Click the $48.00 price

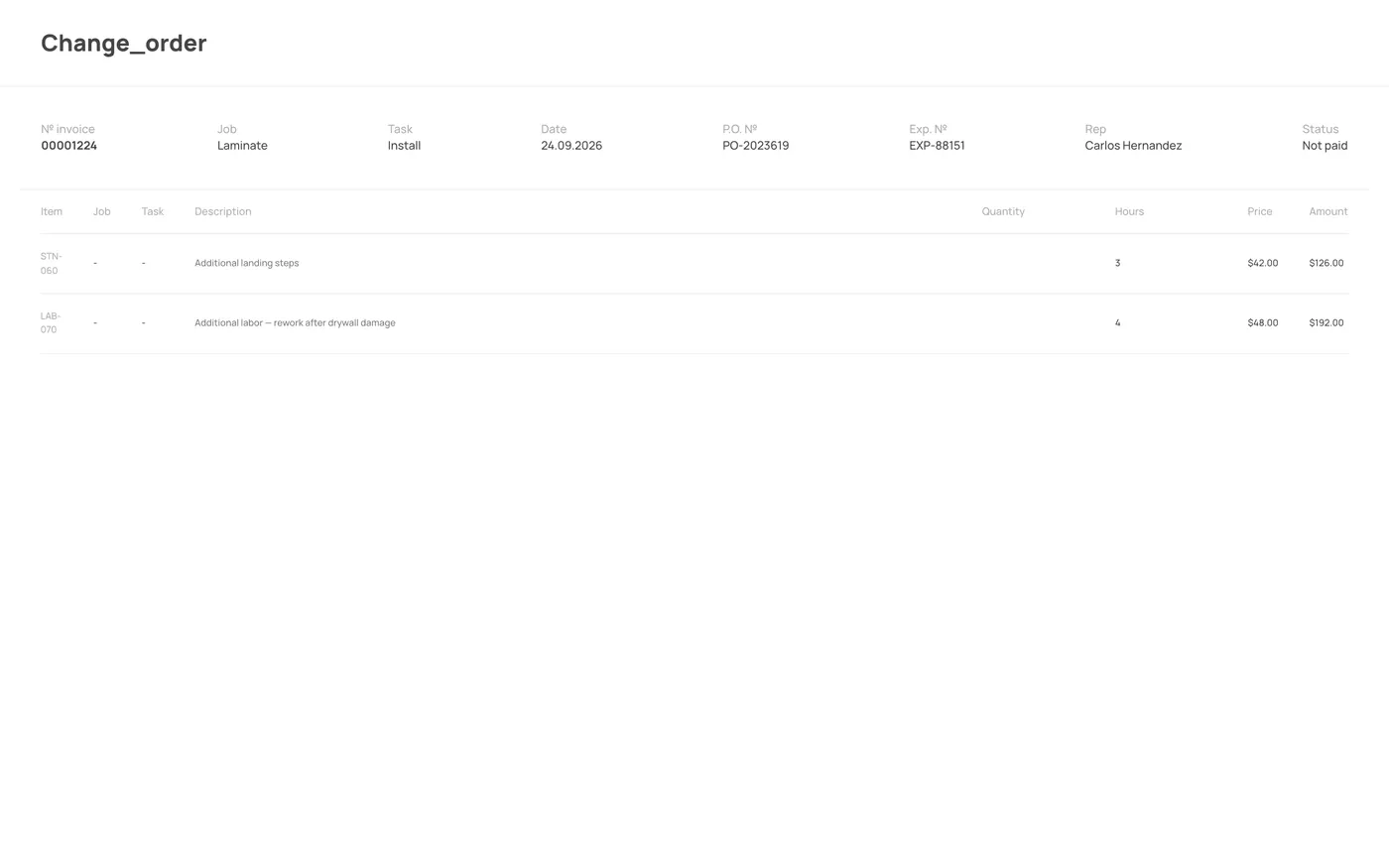click(x=1263, y=322)
